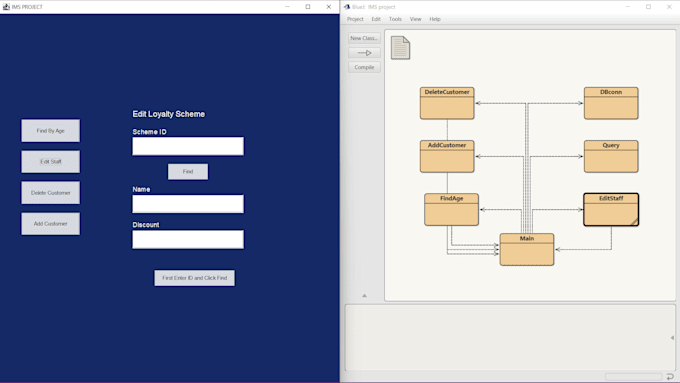Click the Find button under Scheme ID
Viewport: 680px width, 383px height.
pos(188,172)
